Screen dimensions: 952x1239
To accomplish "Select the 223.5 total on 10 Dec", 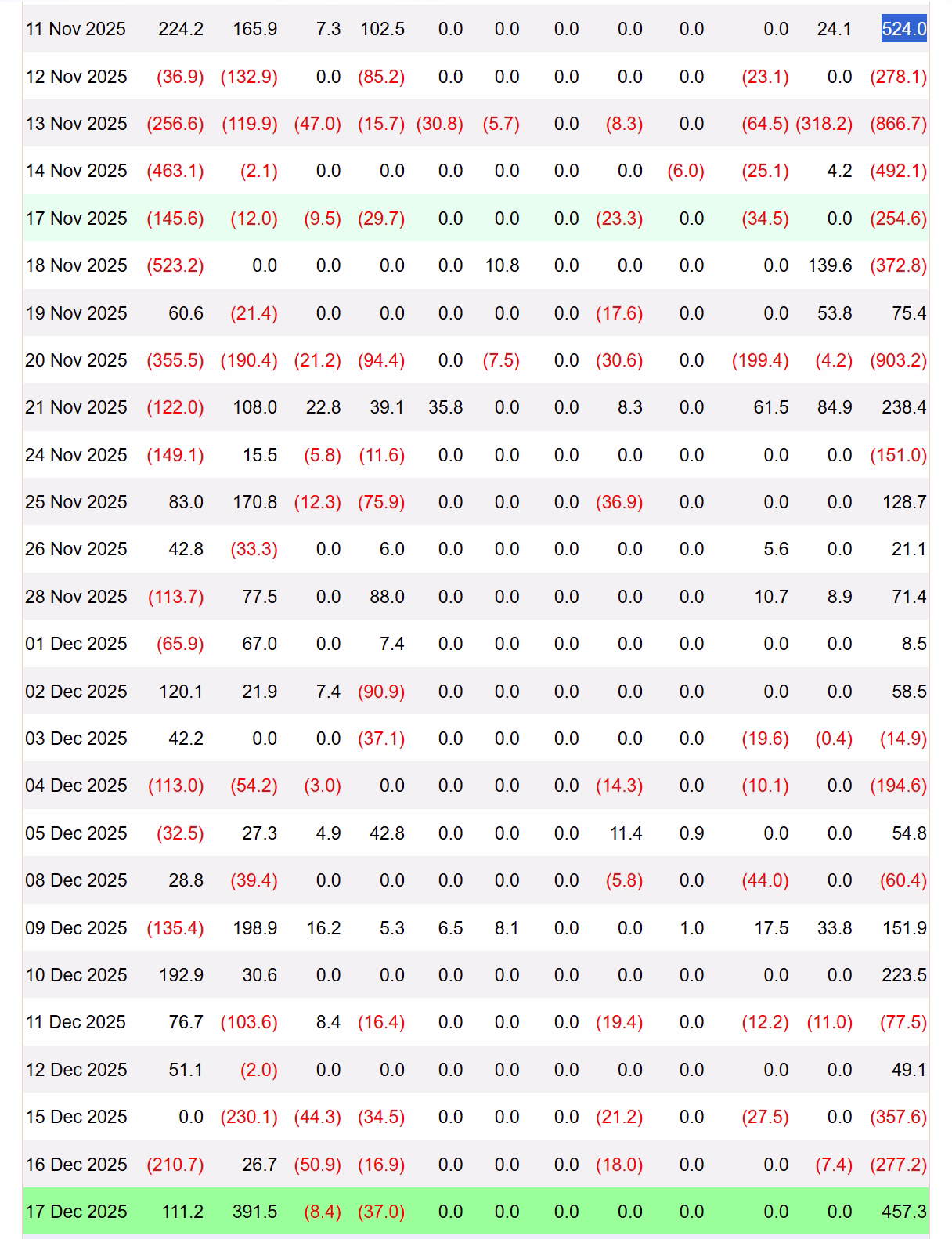I will pos(903,975).
